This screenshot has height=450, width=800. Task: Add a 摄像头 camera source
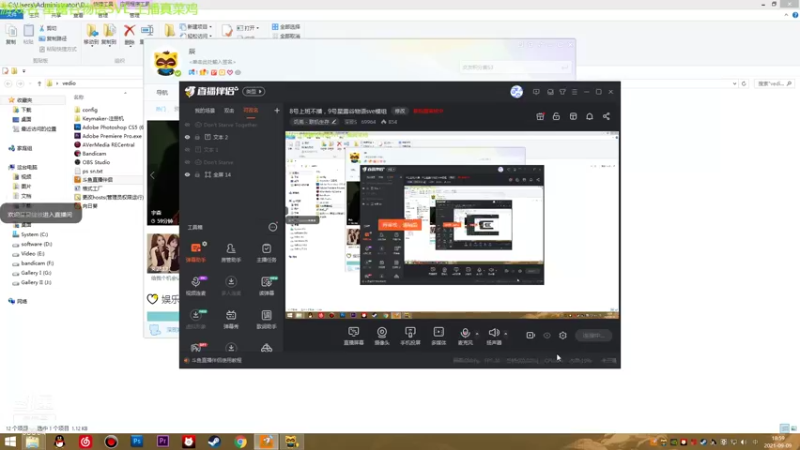[382, 336]
